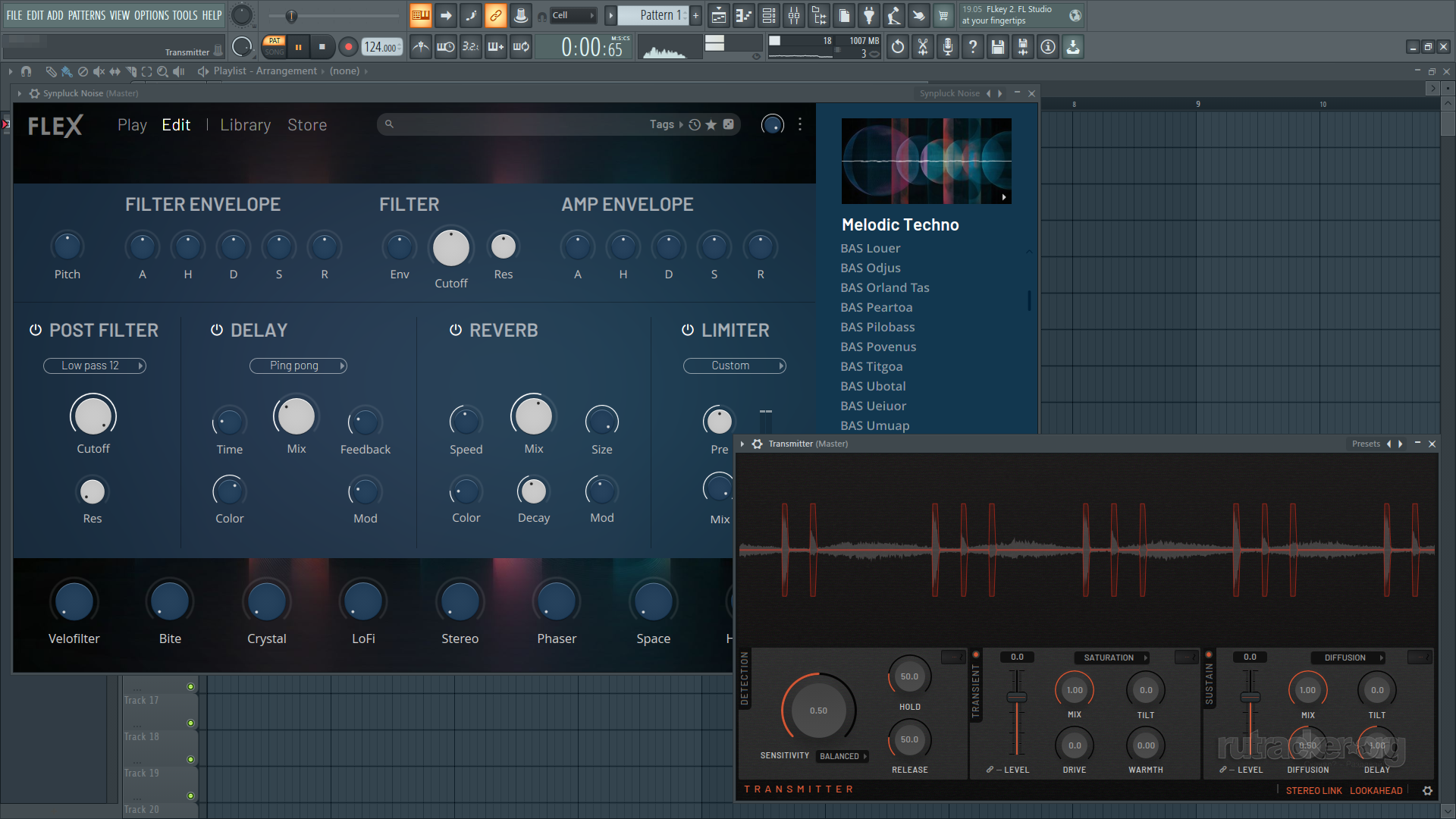Toggle the countdown before recording icon
1456x819 pixels.
(471, 47)
